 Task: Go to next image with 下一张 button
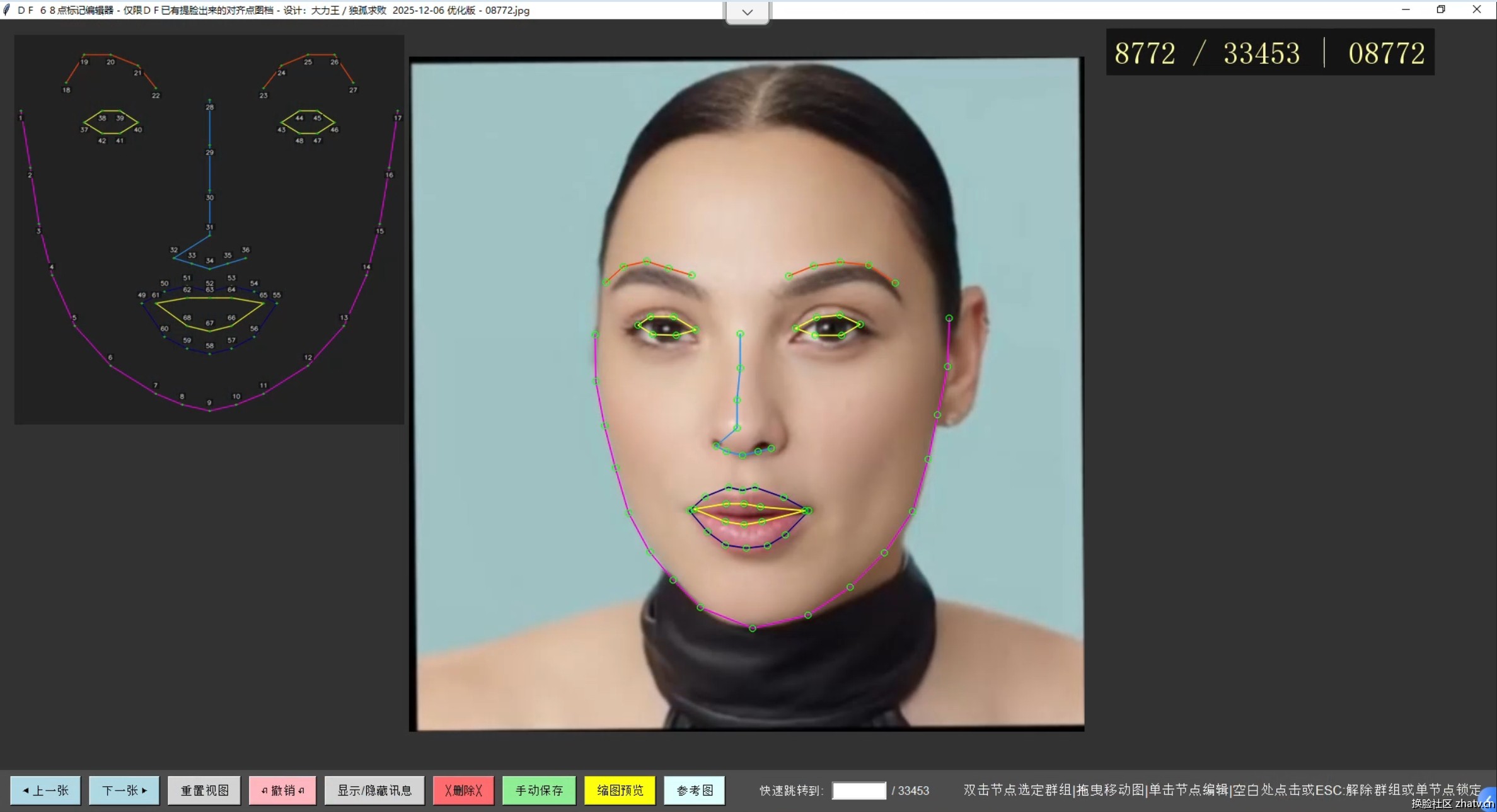coord(124,790)
